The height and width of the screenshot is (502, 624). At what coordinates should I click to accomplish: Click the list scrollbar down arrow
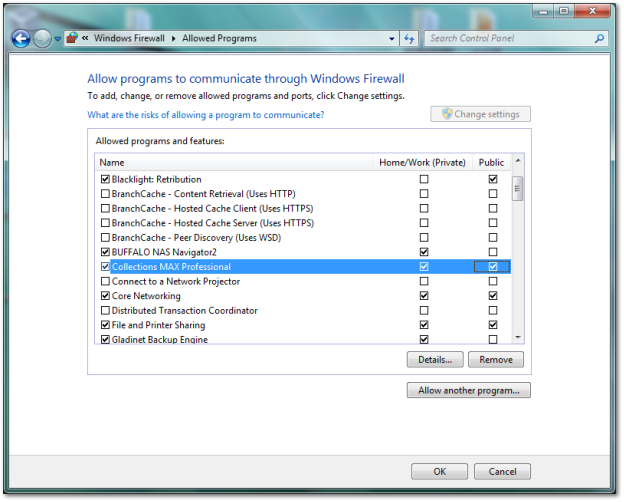pyautogui.click(x=518, y=338)
